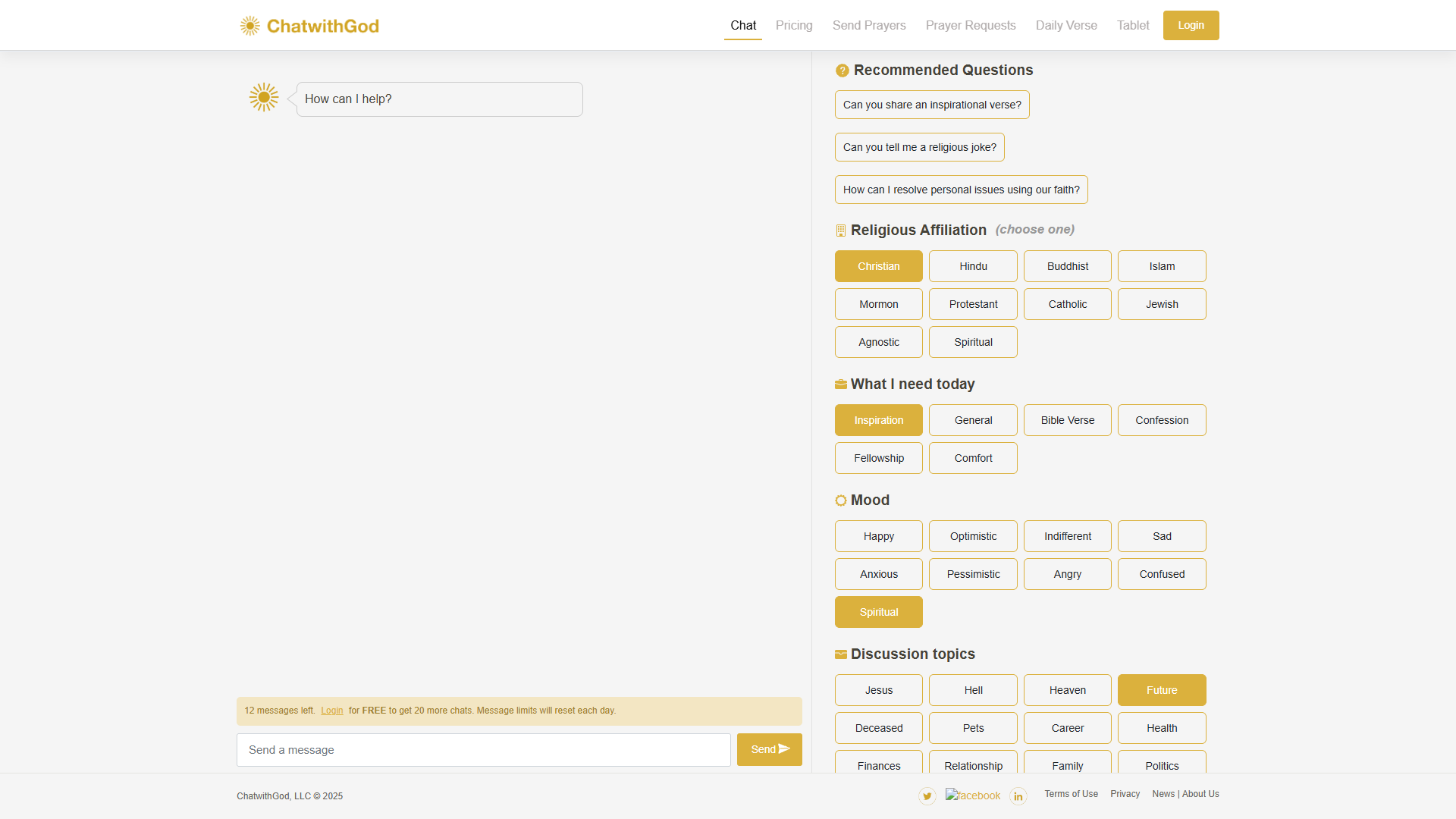Open Send Prayers in the navigation
1456x819 pixels.
(869, 25)
